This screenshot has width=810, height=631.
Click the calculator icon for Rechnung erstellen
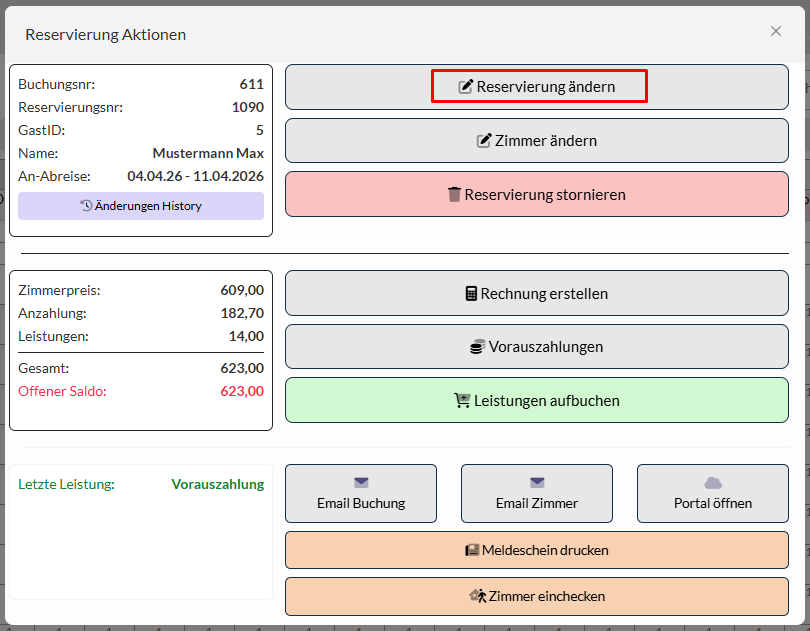[x=471, y=294]
